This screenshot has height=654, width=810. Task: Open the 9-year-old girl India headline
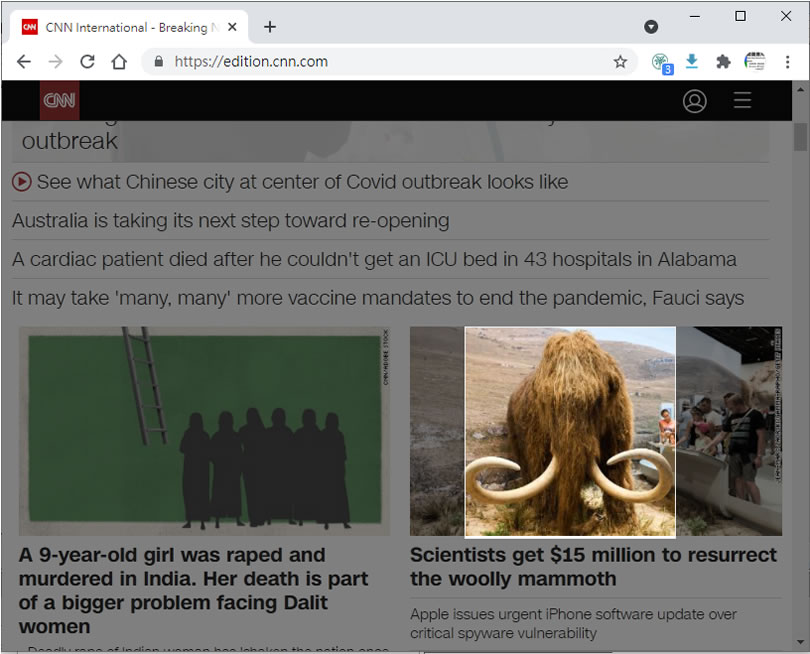click(194, 591)
